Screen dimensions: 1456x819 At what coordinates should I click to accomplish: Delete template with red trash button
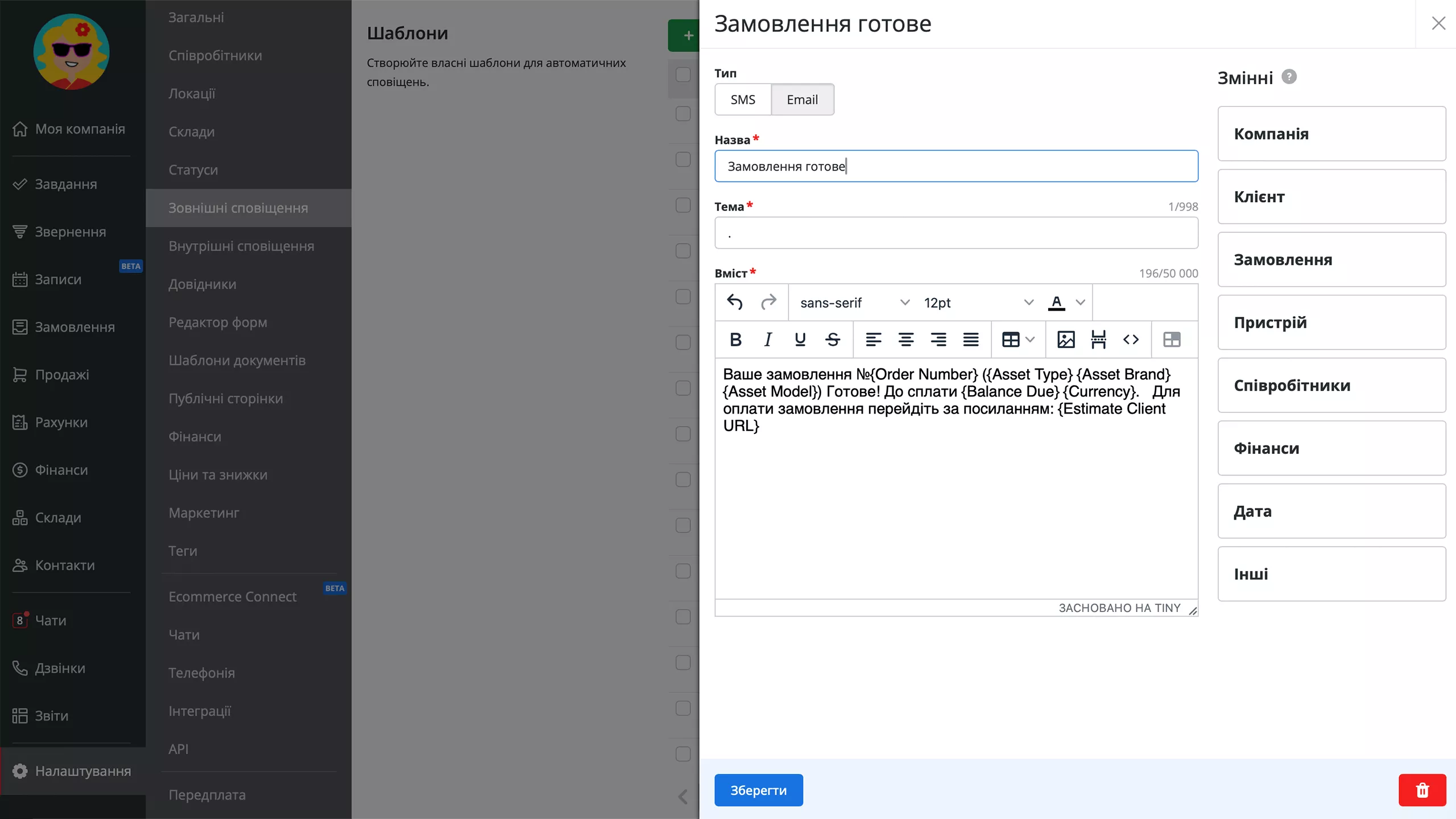(x=1422, y=790)
